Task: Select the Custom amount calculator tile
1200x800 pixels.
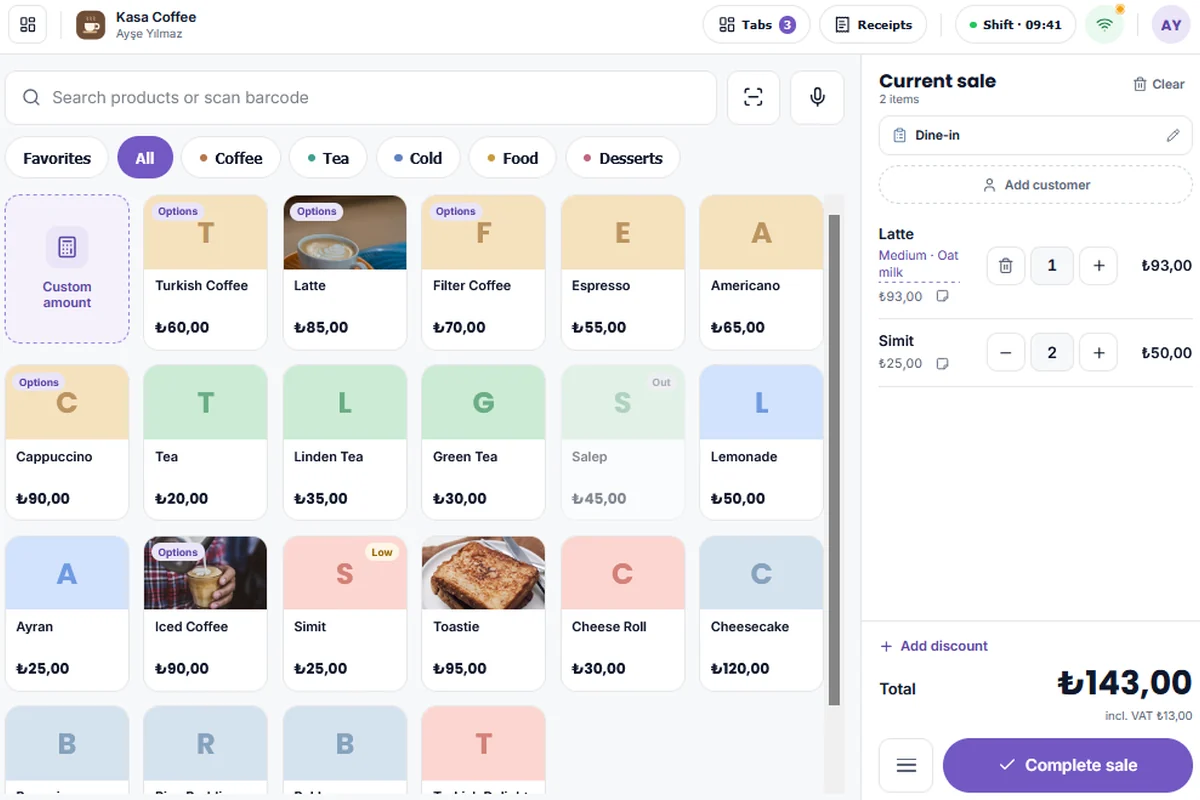Action: point(67,269)
